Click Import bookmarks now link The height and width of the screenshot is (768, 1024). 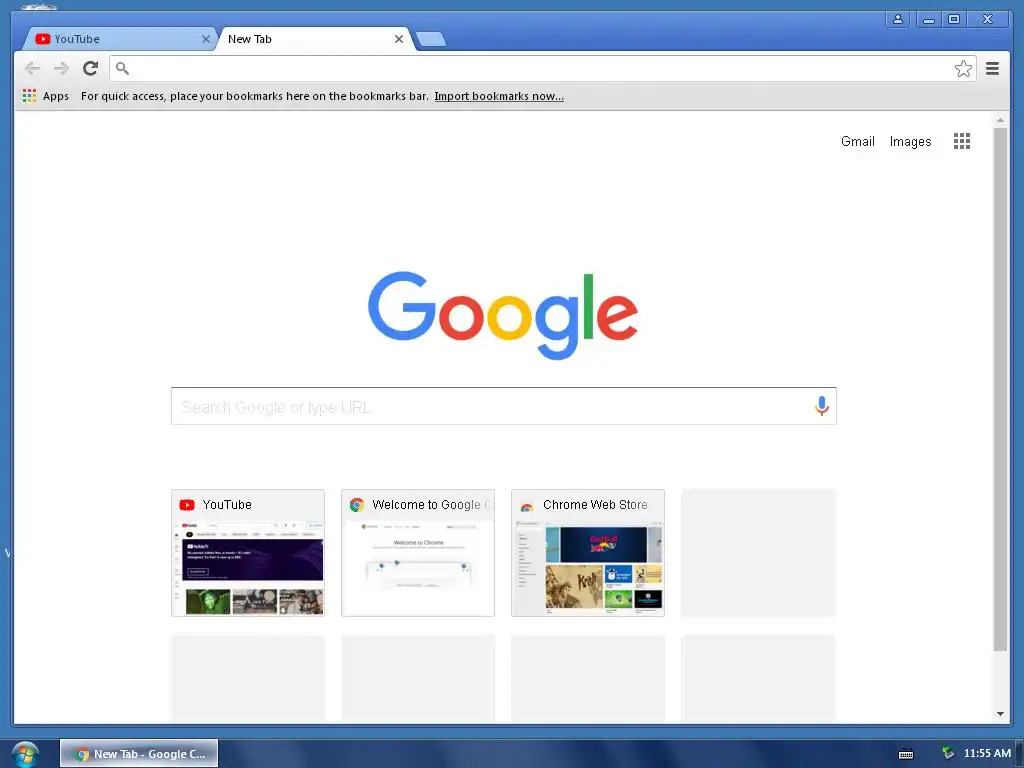click(x=499, y=96)
